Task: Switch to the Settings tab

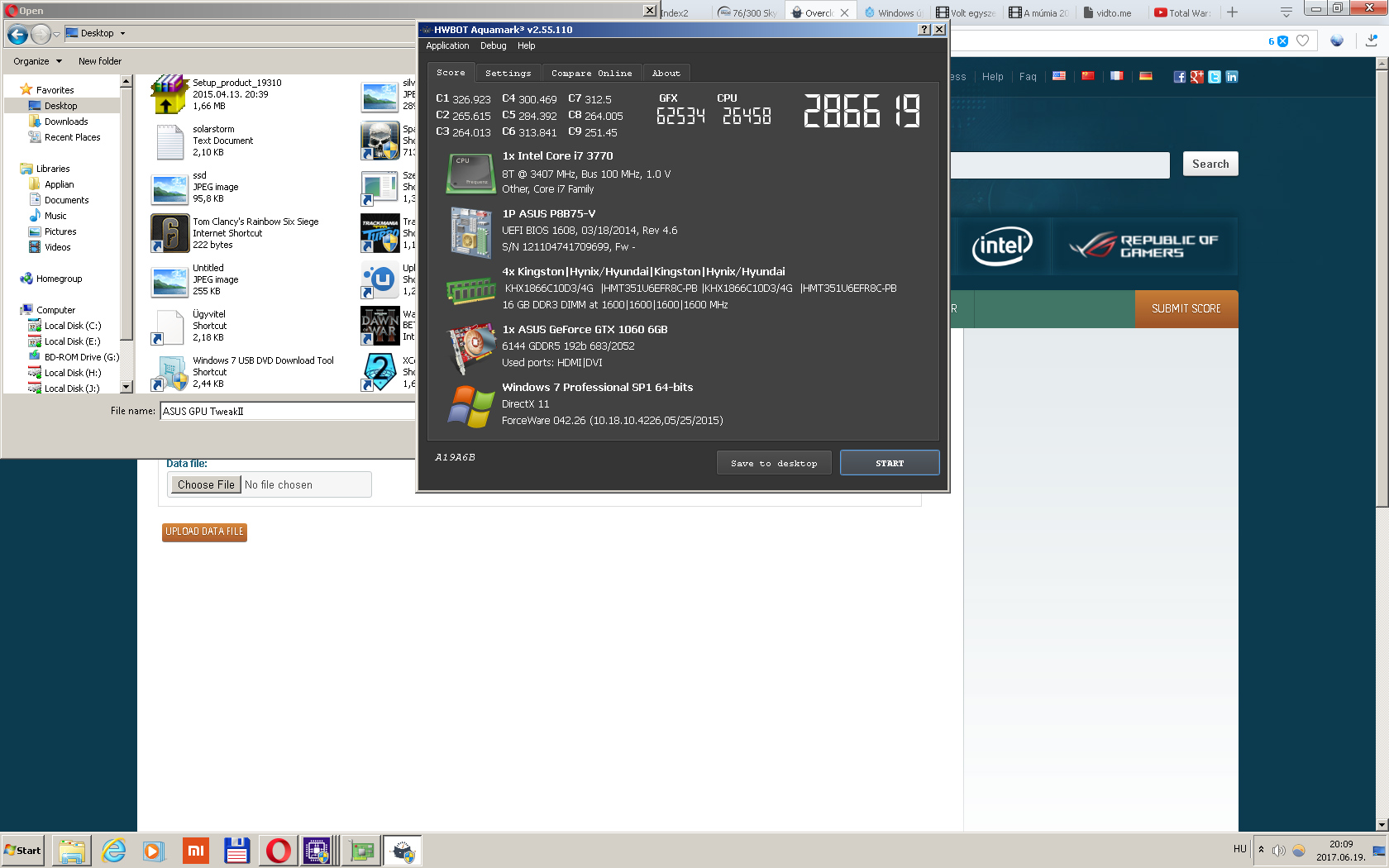Action: [x=508, y=73]
